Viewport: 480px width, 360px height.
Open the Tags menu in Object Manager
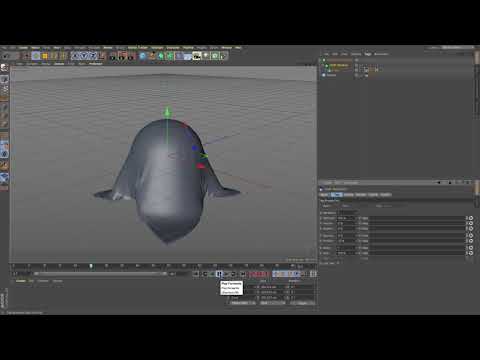click(368, 54)
